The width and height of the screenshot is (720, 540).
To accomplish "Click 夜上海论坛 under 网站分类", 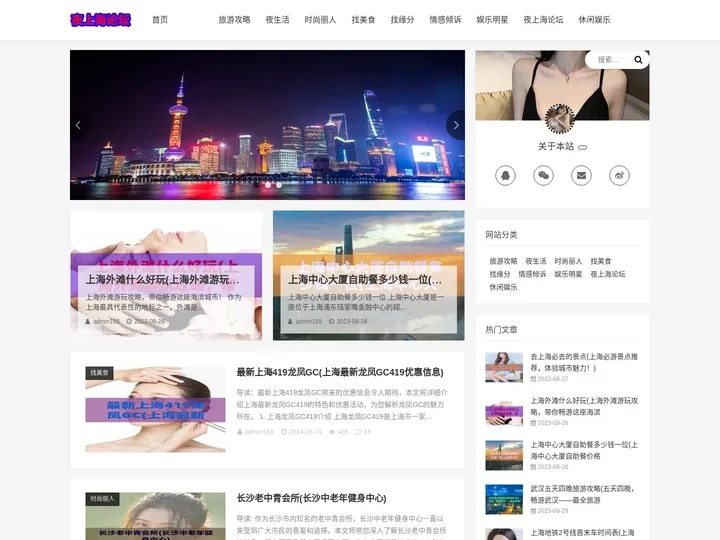I will [x=608, y=274].
